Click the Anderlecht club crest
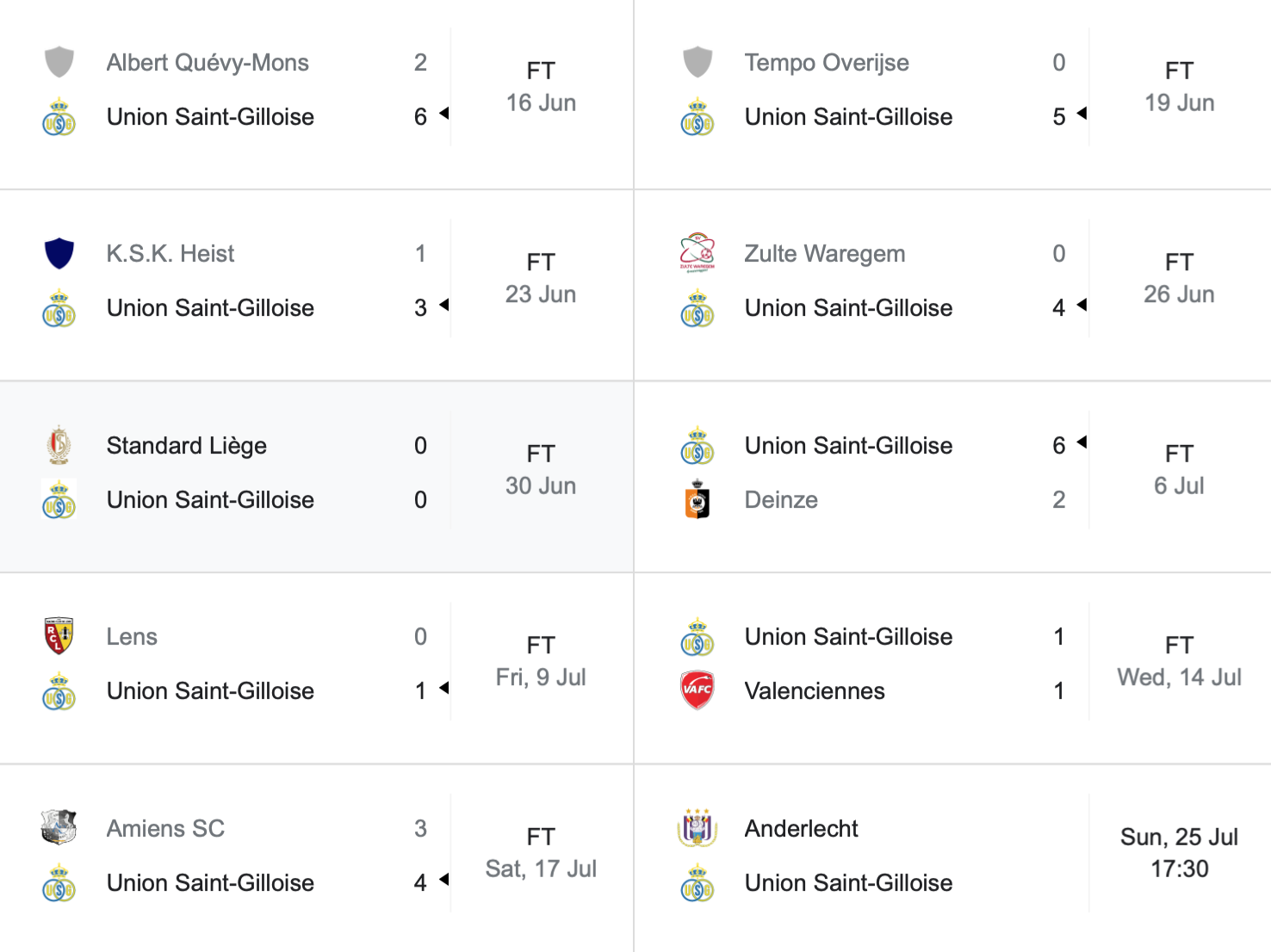 697,828
